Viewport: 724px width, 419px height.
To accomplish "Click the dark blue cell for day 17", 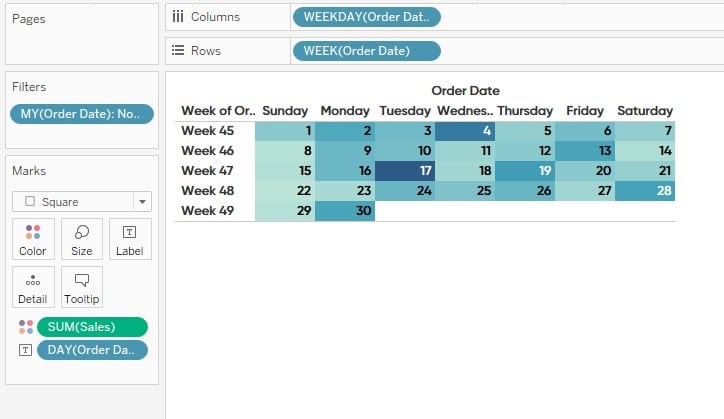I will (x=405, y=171).
